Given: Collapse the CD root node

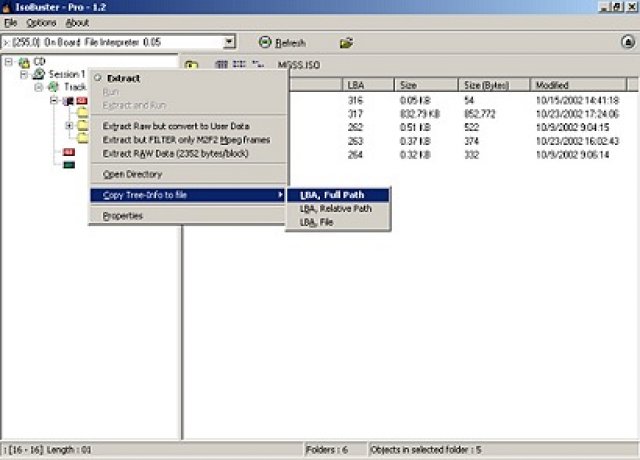Looking at the screenshot, I should tap(9, 62).
